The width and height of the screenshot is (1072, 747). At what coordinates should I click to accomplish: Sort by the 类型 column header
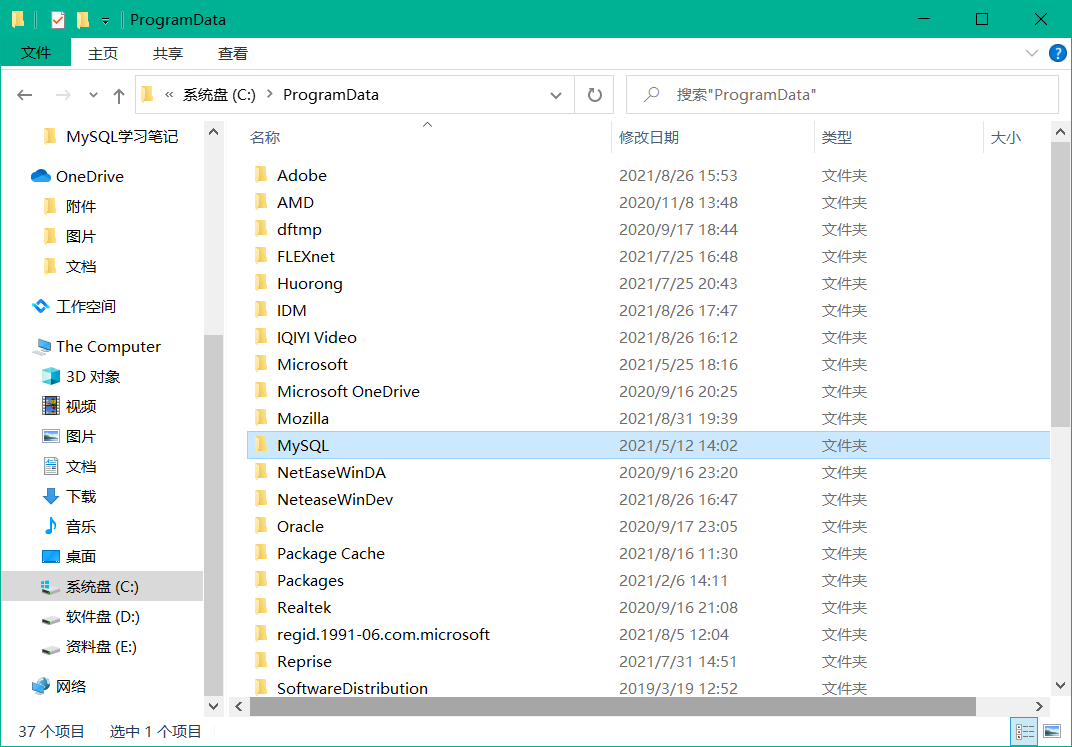pyautogui.click(x=837, y=137)
